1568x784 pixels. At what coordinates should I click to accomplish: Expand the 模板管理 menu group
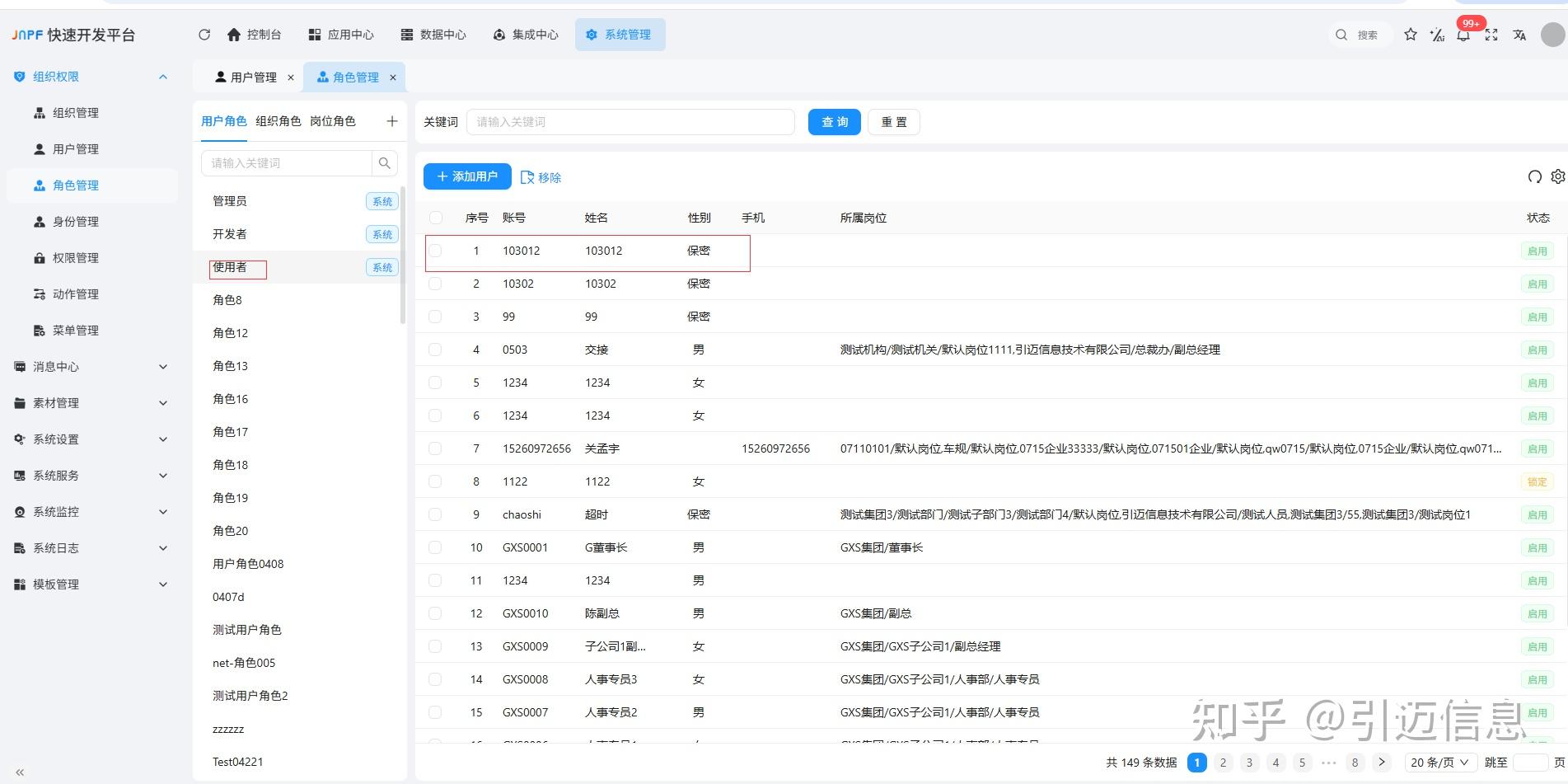[x=92, y=584]
